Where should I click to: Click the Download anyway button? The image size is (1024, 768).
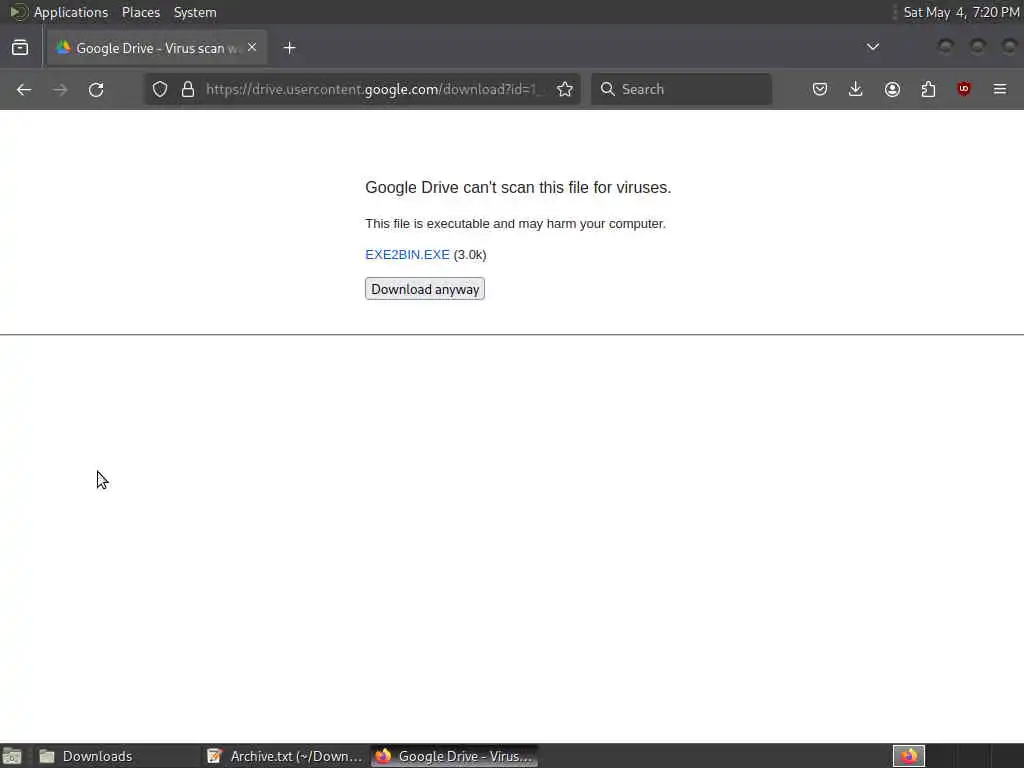click(424, 289)
